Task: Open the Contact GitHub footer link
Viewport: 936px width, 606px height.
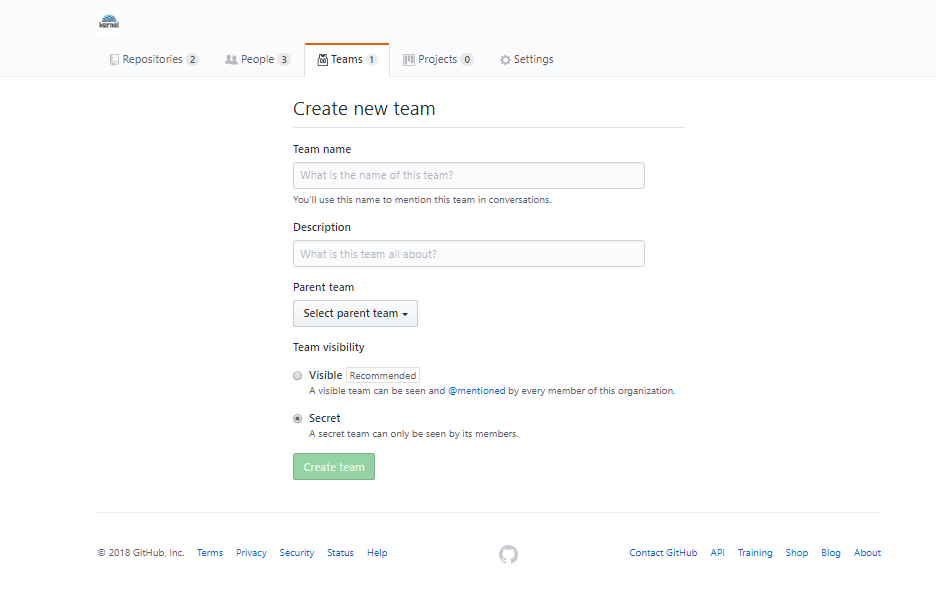Action: pos(663,553)
